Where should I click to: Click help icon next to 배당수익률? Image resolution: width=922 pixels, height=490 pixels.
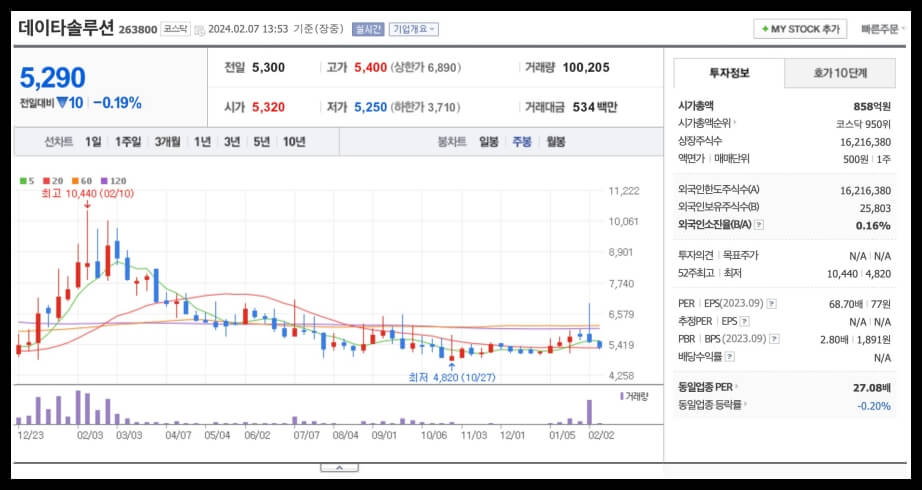730,357
